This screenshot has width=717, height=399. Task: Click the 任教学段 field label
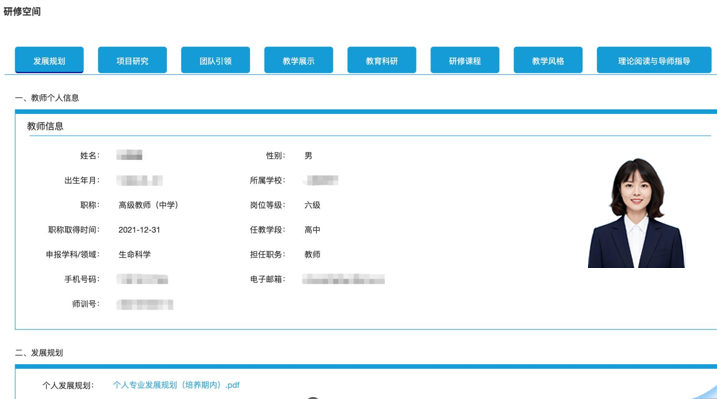pos(268,230)
